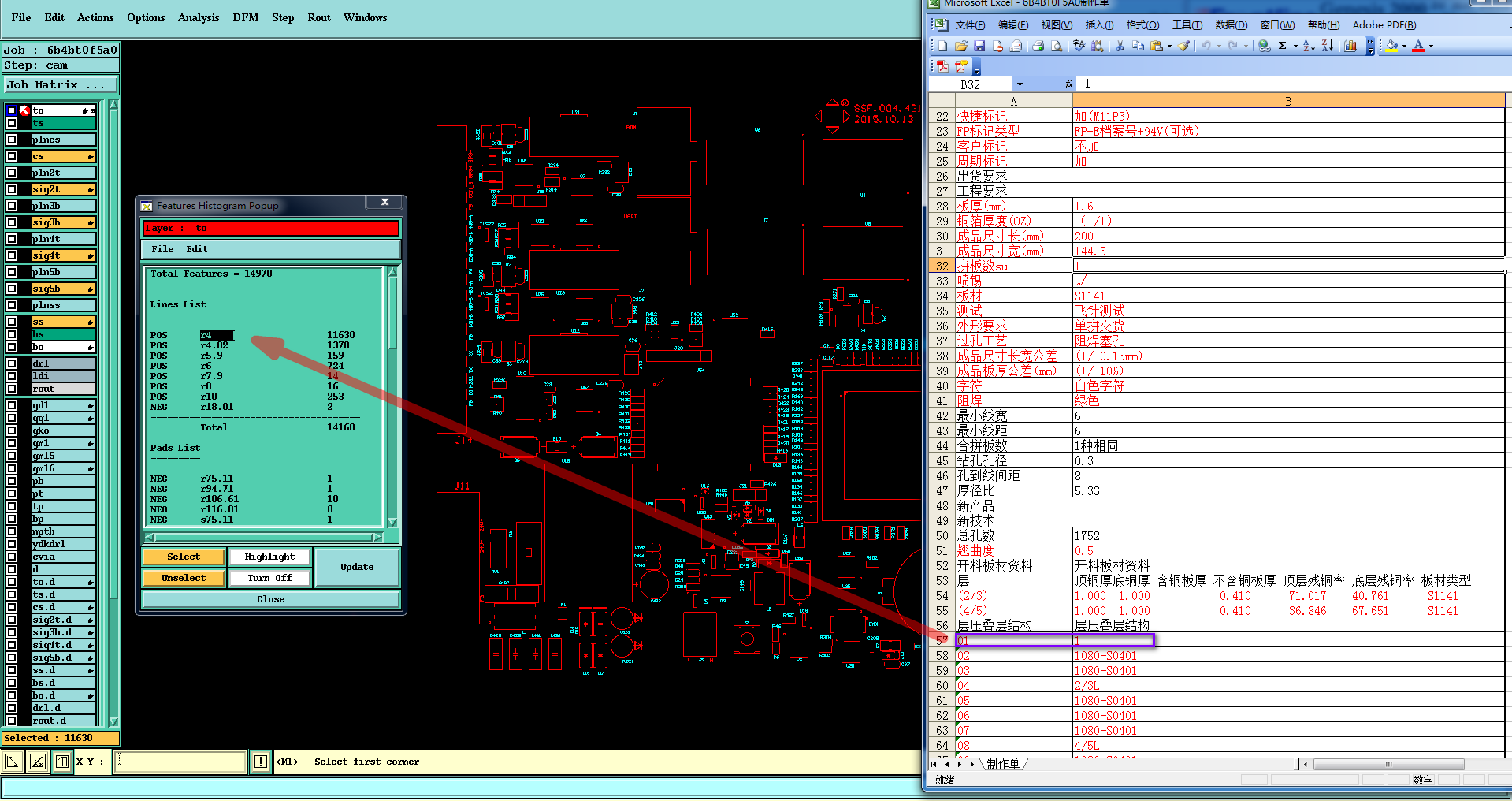Open the Name Box dropdown arrow
The width and height of the screenshot is (1512, 801).
1020,84
